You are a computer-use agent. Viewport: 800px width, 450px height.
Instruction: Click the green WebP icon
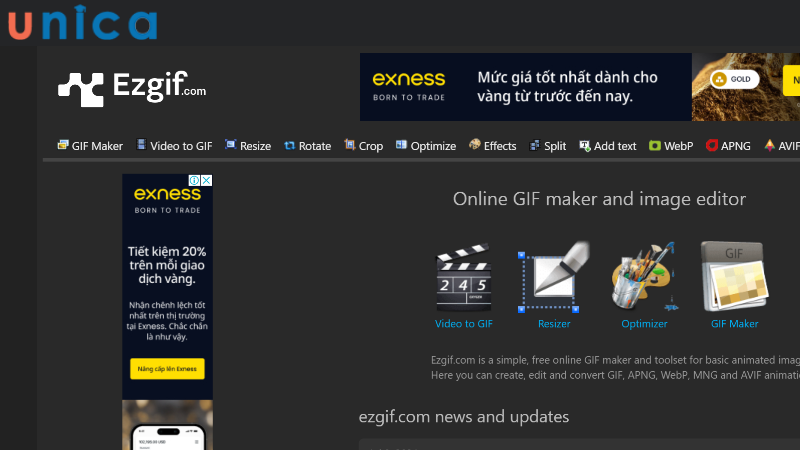655,146
